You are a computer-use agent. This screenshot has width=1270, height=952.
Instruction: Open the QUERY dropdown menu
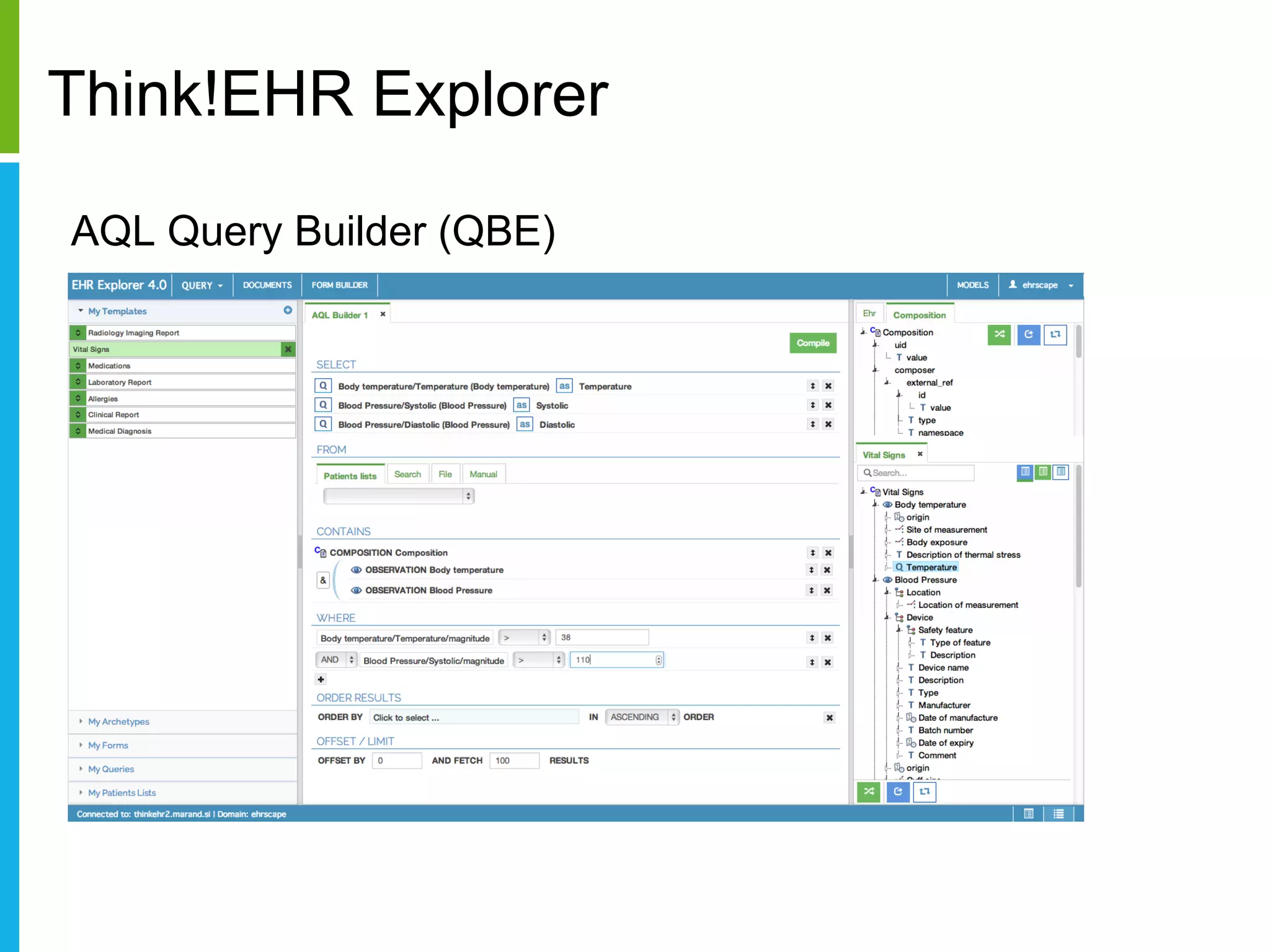click(202, 286)
